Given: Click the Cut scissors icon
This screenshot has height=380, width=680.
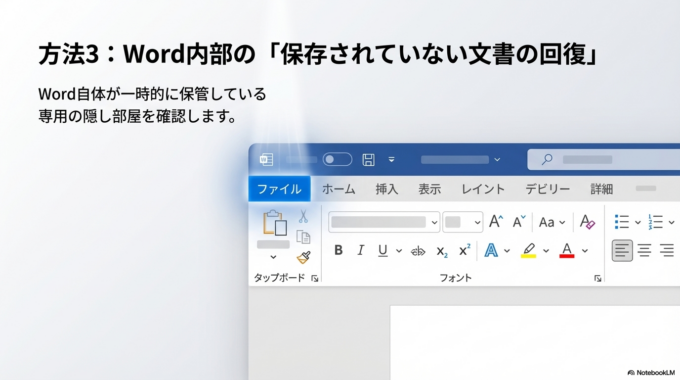Looking at the screenshot, I should (303, 216).
